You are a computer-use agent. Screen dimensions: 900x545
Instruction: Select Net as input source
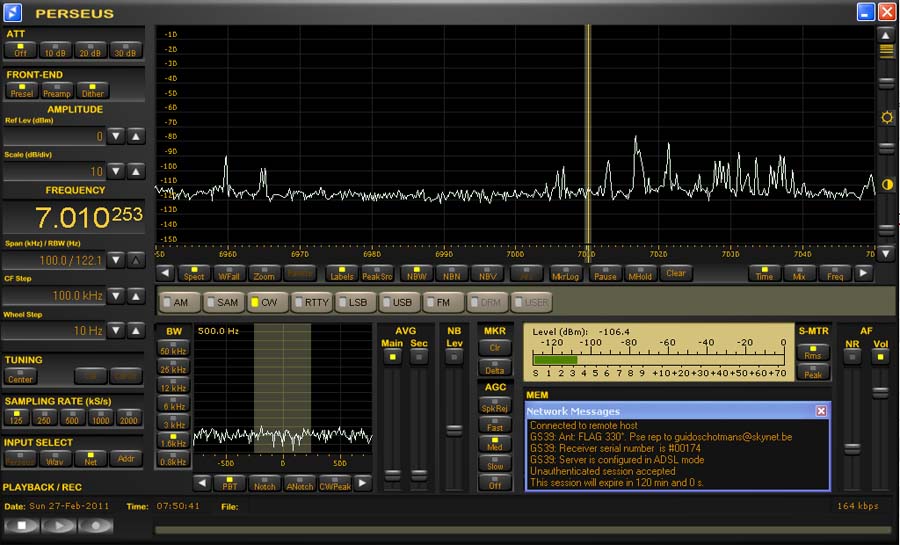point(91,458)
